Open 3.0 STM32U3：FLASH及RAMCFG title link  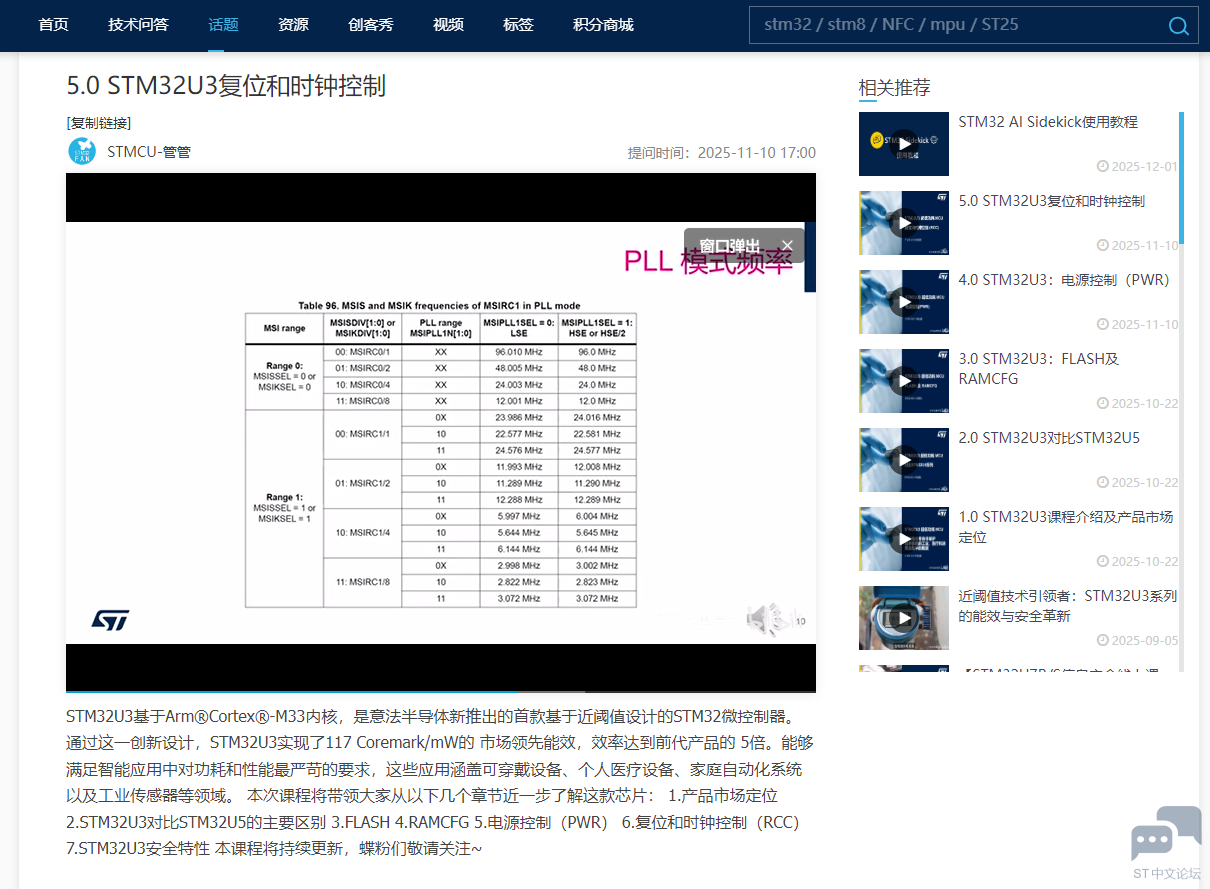coord(1039,369)
